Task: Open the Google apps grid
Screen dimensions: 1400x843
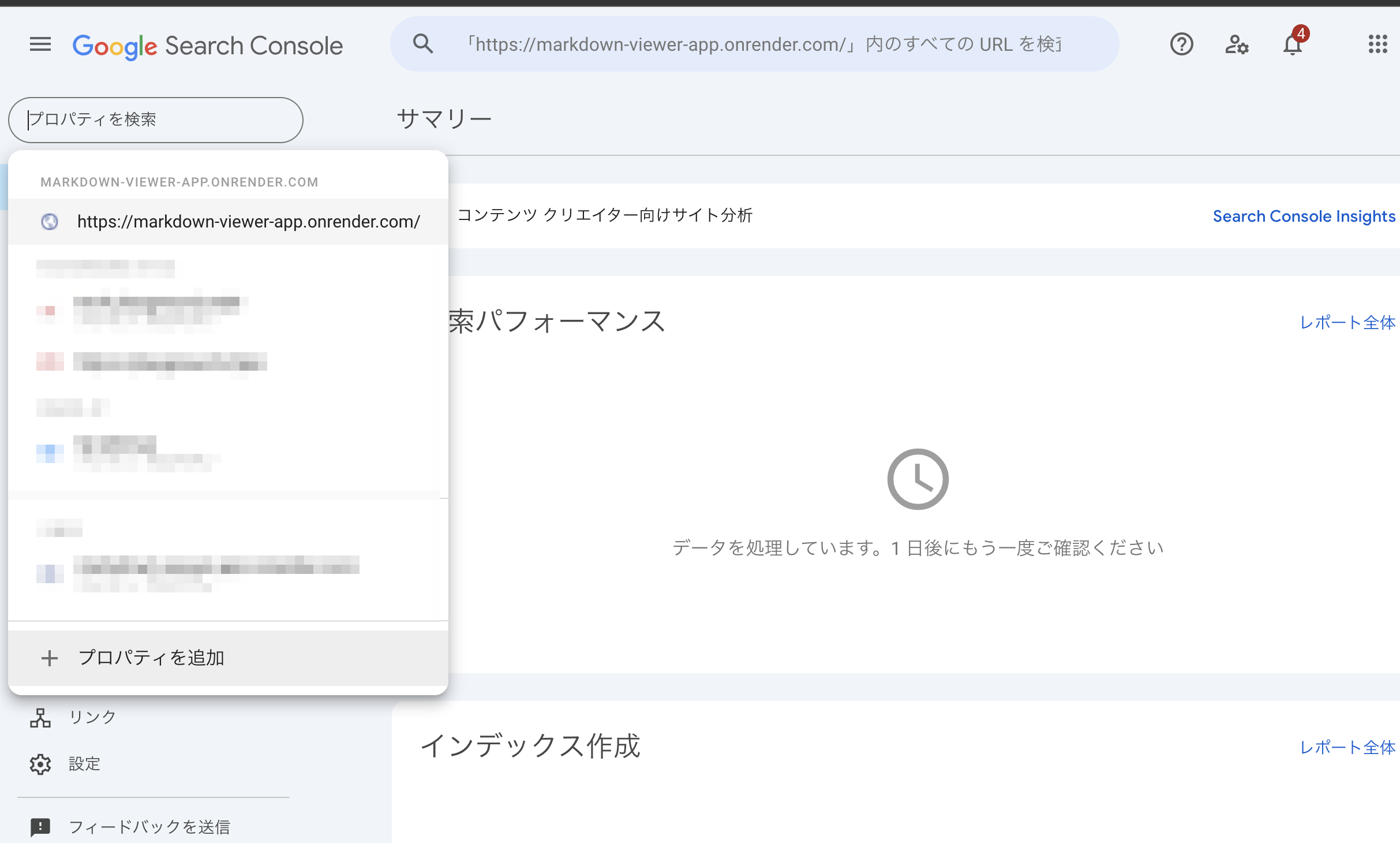Action: click(x=1378, y=44)
